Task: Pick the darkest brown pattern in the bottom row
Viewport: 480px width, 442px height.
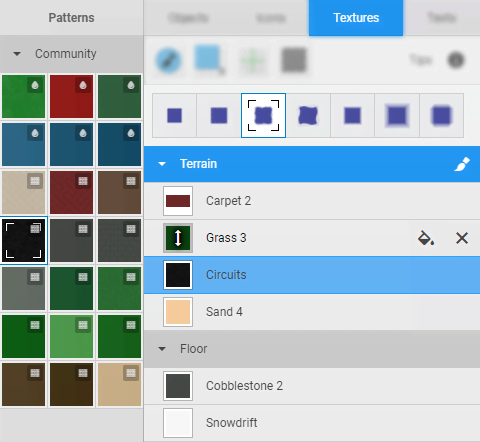Action: [x=71, y=384]
